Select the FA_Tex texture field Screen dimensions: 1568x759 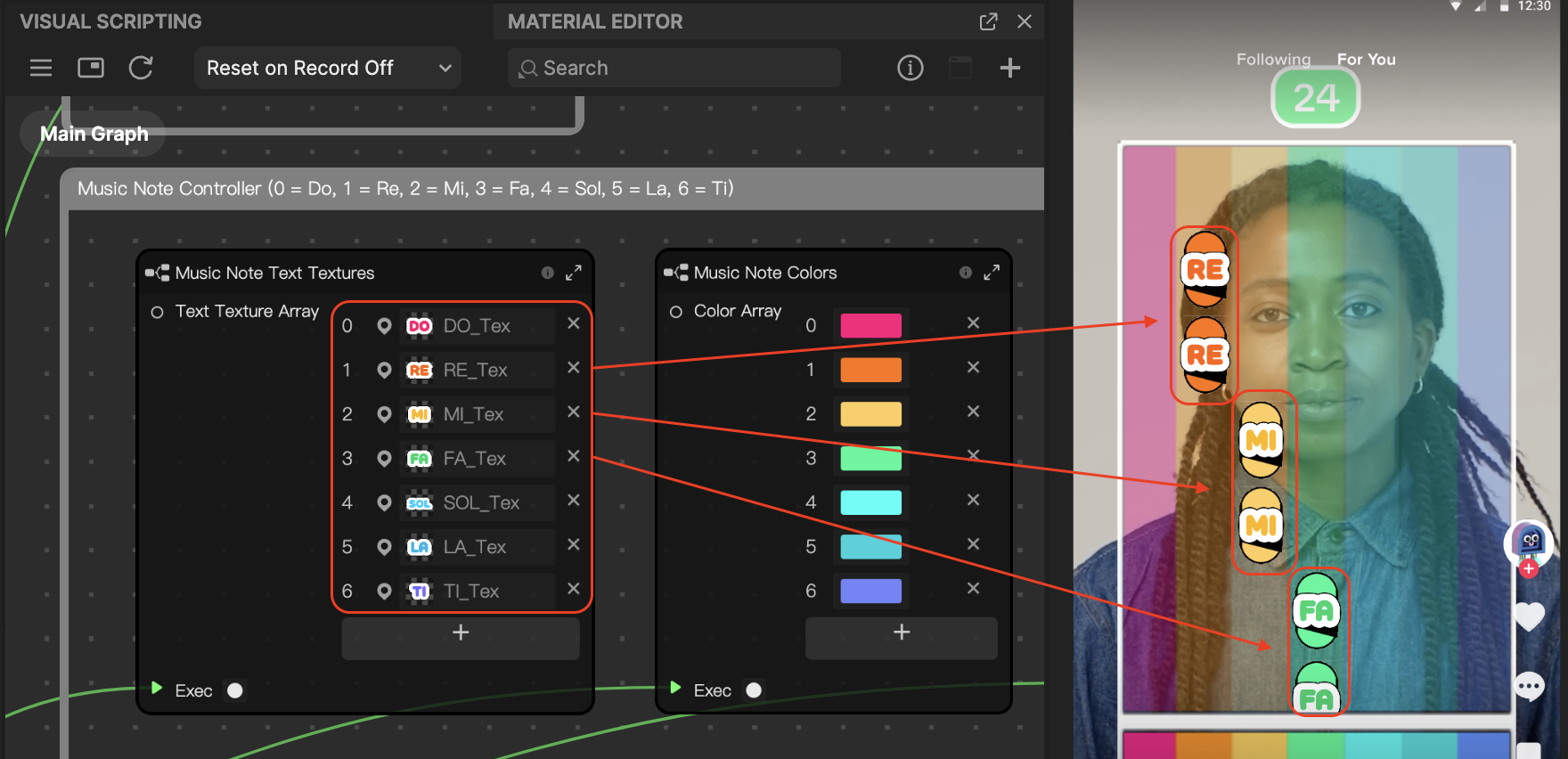coord(477,458)
